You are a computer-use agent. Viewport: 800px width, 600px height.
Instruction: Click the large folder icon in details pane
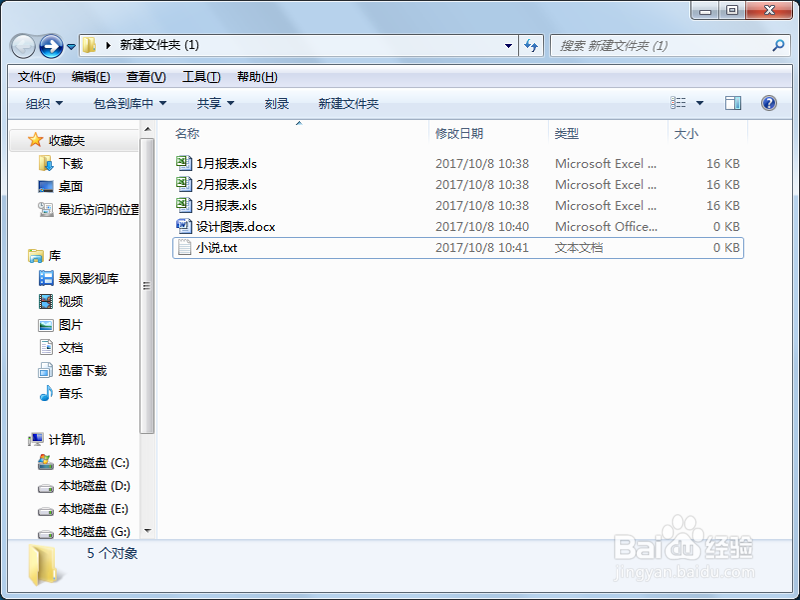tap(45, 565)
